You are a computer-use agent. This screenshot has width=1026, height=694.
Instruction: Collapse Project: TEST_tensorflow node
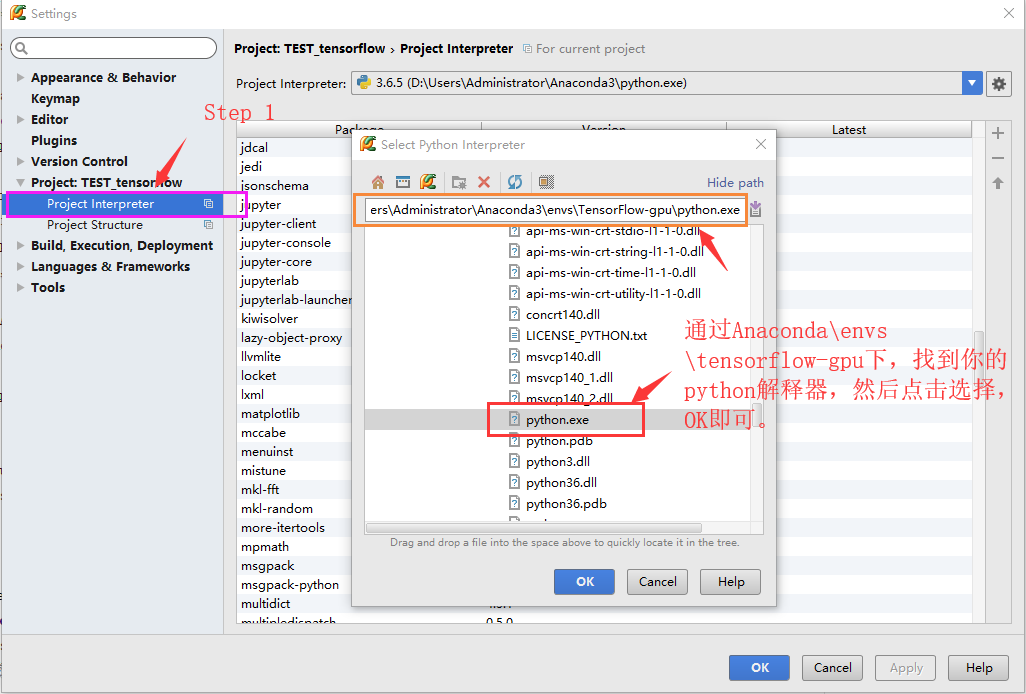click(20, 182)
